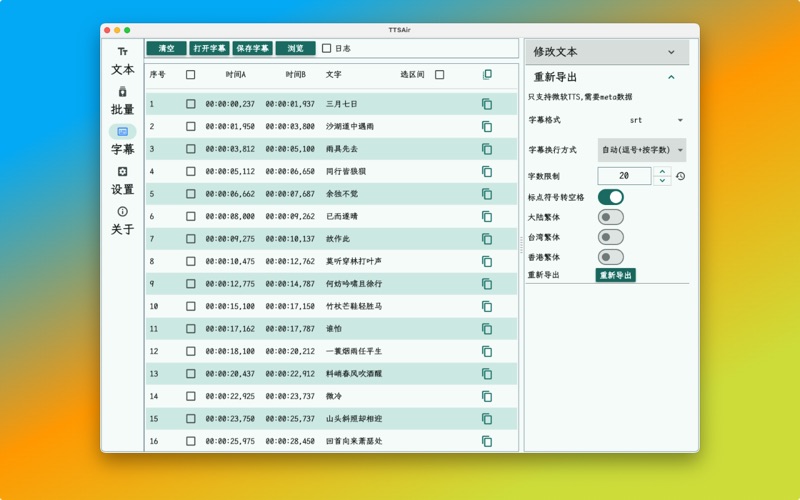Copy row 3 雨具先去 text
Image resolution: width=800 pixels, height=500 pixels.
[x=487, y=149]
